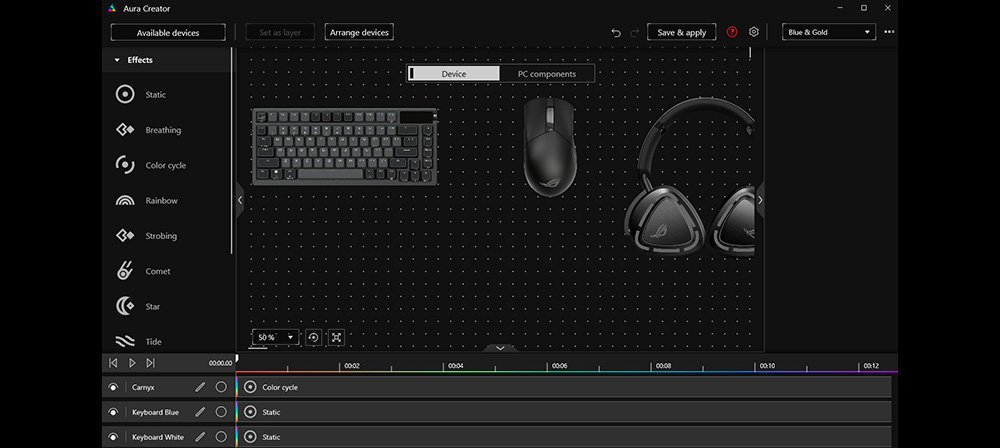1000x448 pixels.
Task: Select the Static effect icon
Action: (125, 94)
